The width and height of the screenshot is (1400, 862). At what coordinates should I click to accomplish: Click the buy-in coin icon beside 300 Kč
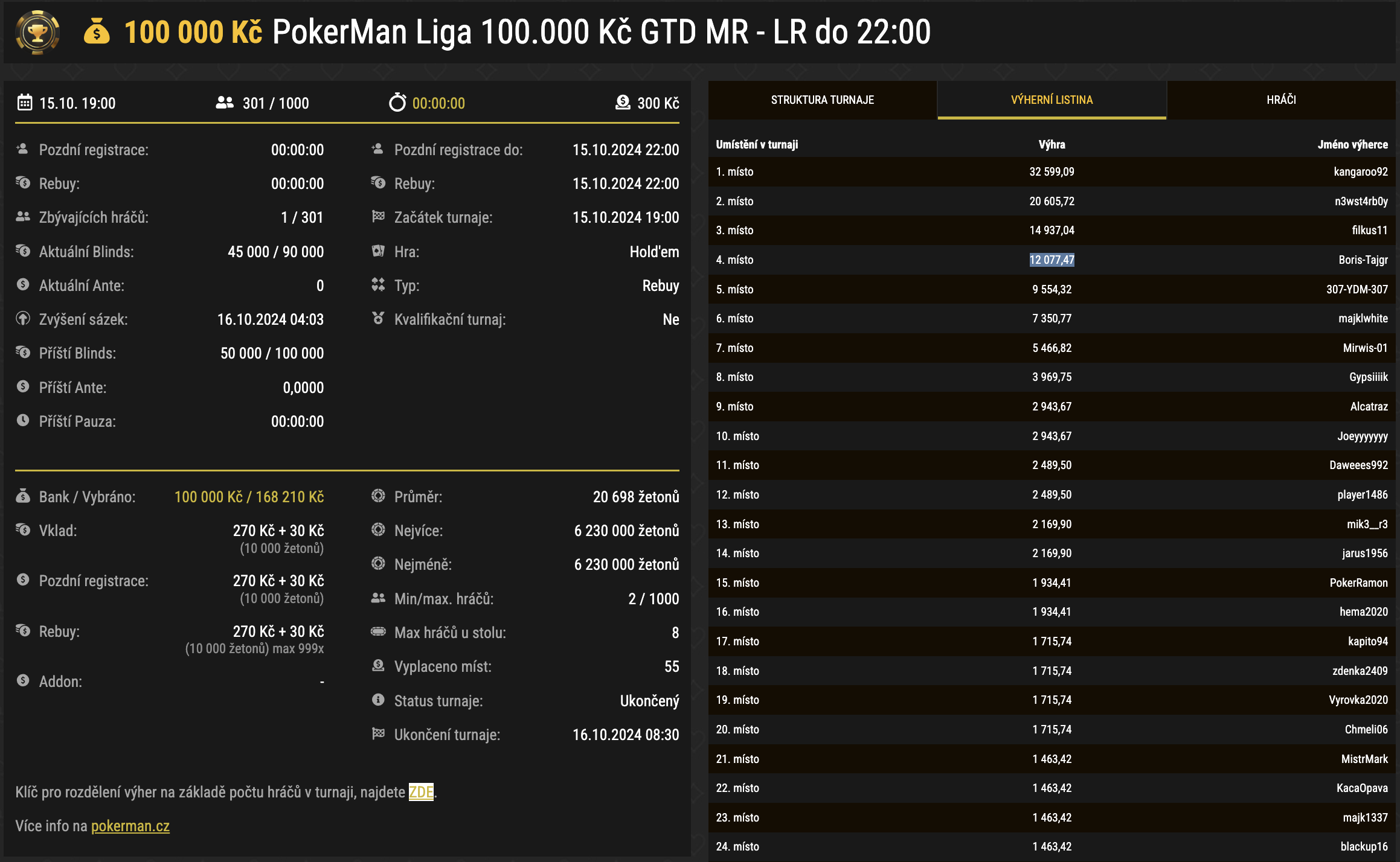pos(623,103)
